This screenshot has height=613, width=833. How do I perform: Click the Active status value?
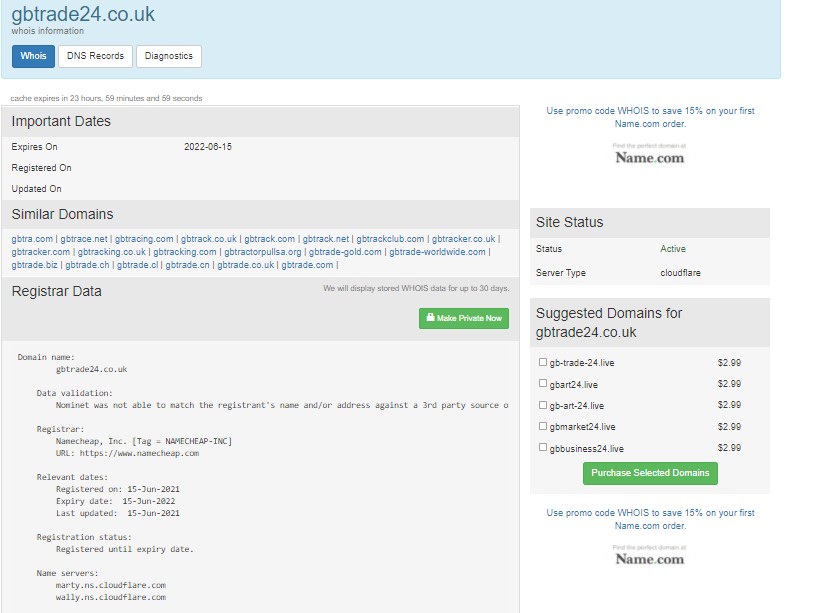tap(673, 249)
